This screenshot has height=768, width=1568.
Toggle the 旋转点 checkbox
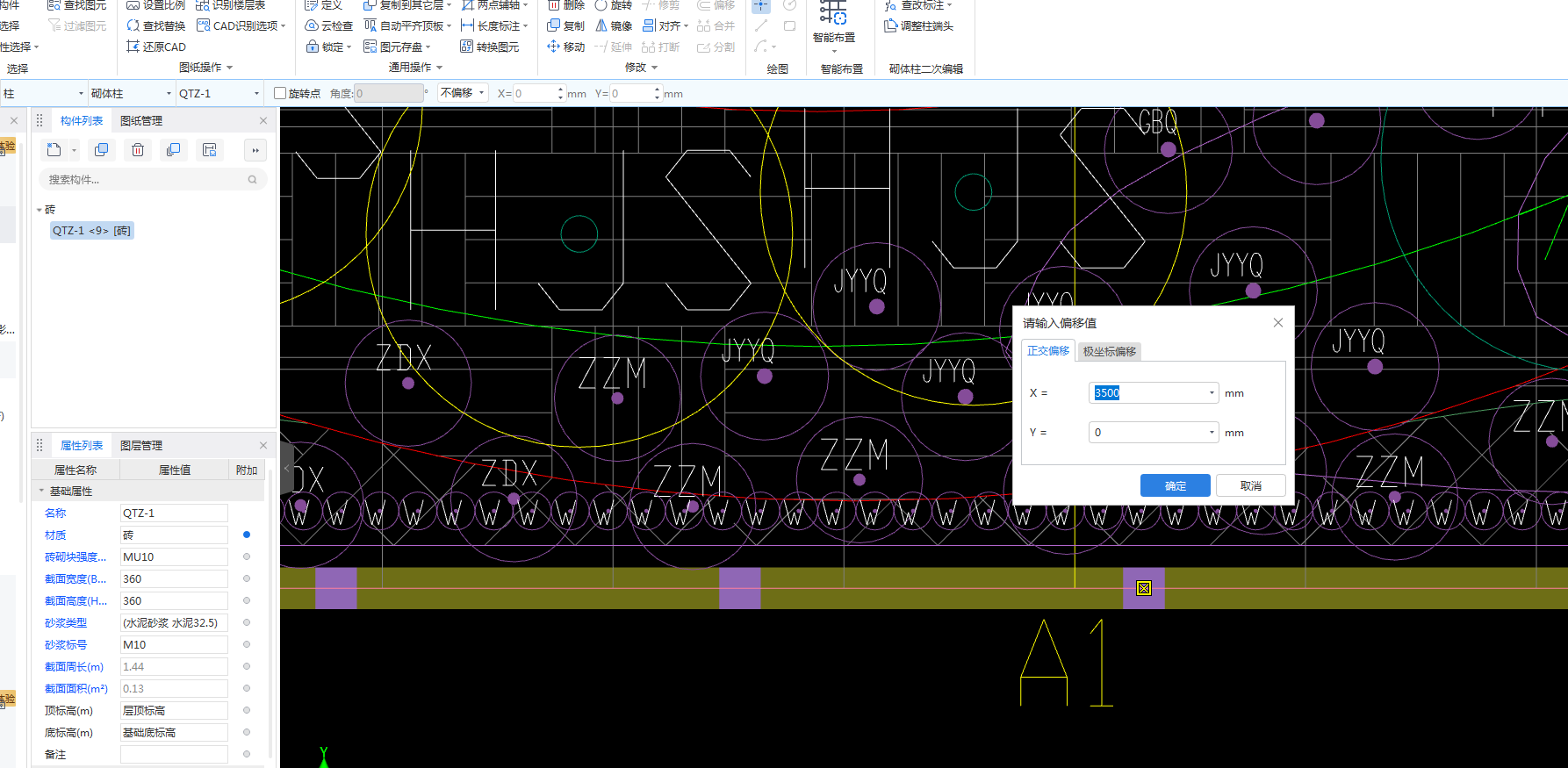tap(280, 93)
